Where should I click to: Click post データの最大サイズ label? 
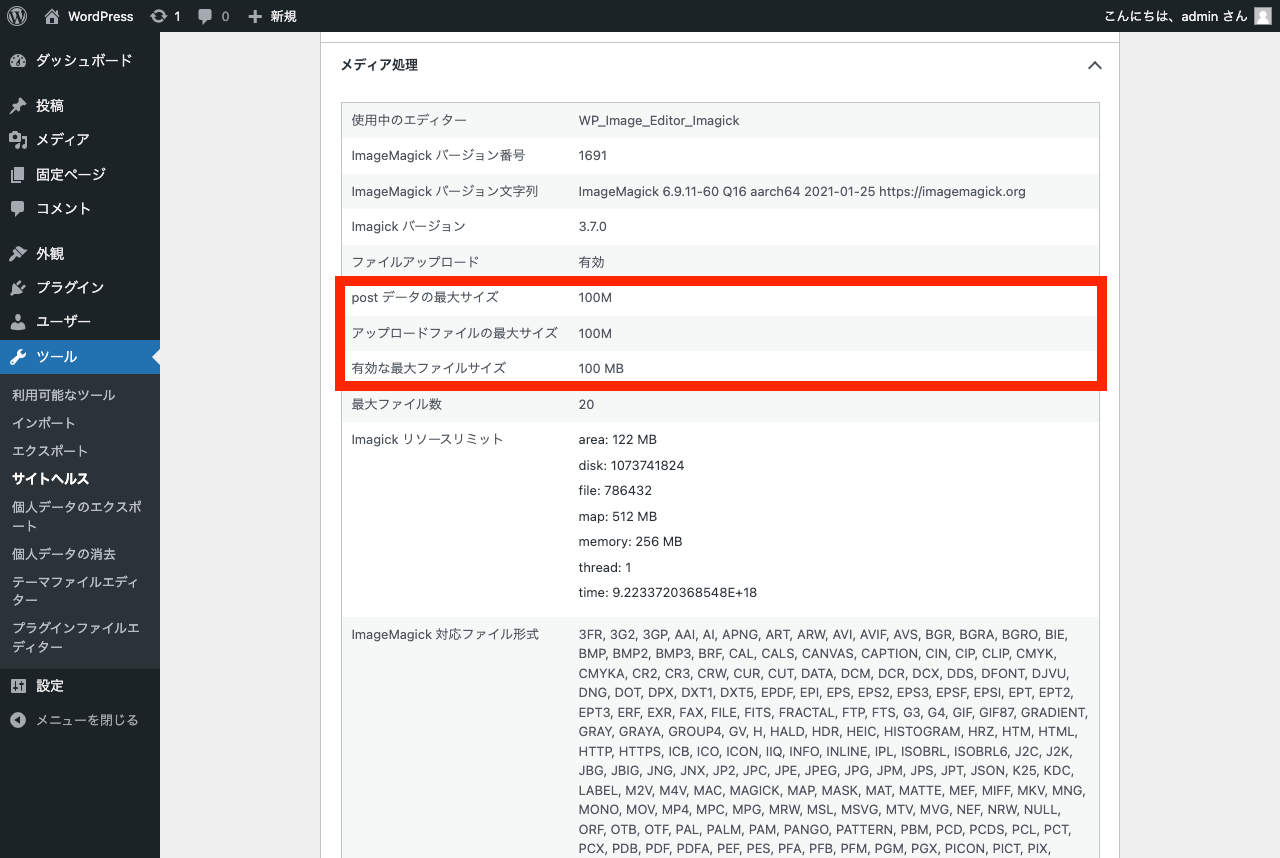(424, 297)
